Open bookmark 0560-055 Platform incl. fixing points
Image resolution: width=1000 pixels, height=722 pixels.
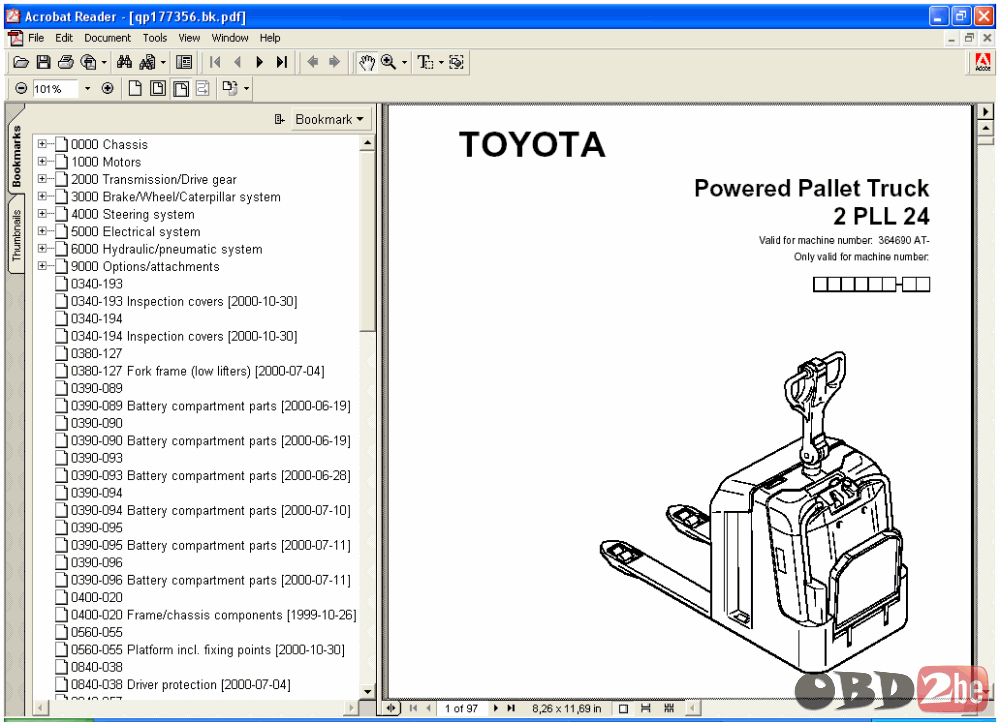click(x=207, y=649)
